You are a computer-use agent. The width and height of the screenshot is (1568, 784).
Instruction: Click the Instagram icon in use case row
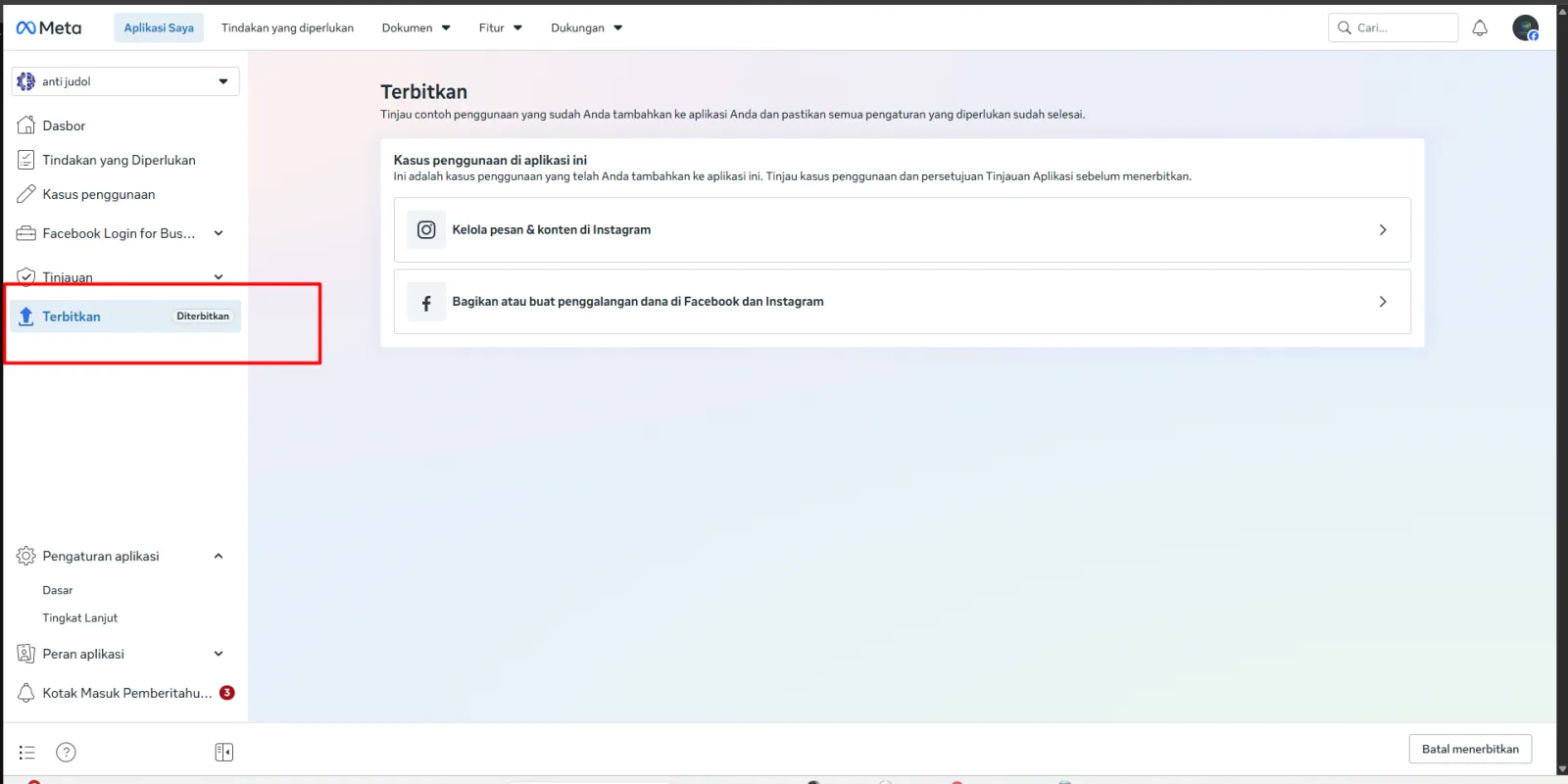(426, 229)
